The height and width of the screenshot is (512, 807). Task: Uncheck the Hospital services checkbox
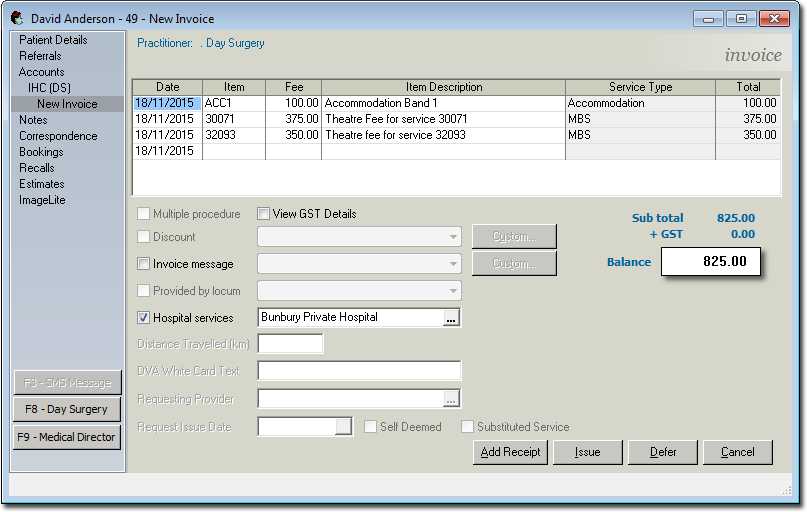[x=143, y=318]
